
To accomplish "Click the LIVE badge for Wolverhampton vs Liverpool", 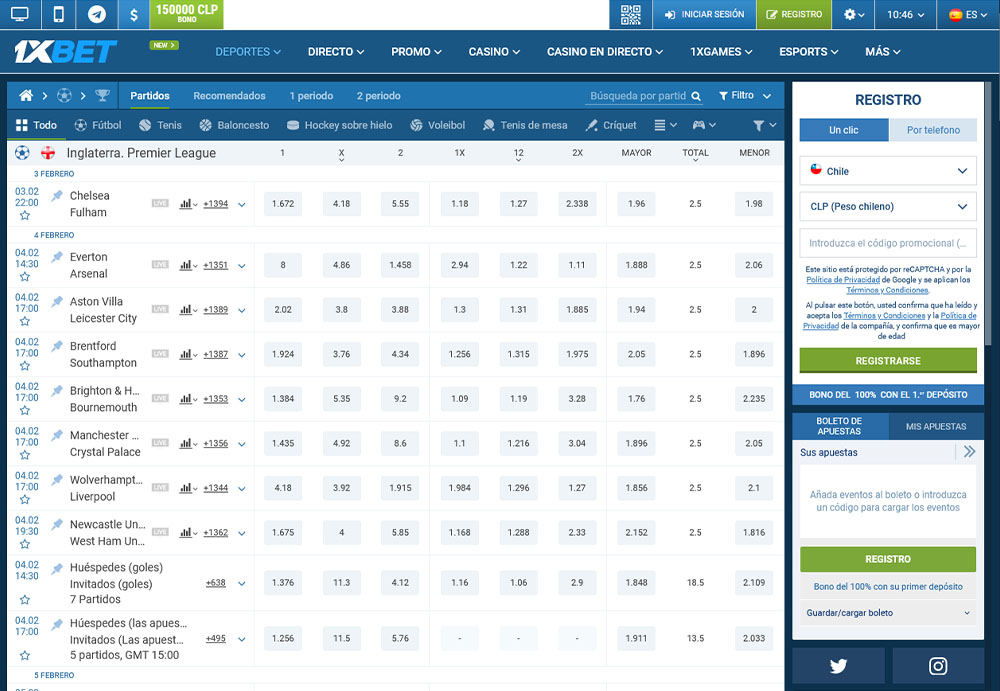I will pos(160,488).
